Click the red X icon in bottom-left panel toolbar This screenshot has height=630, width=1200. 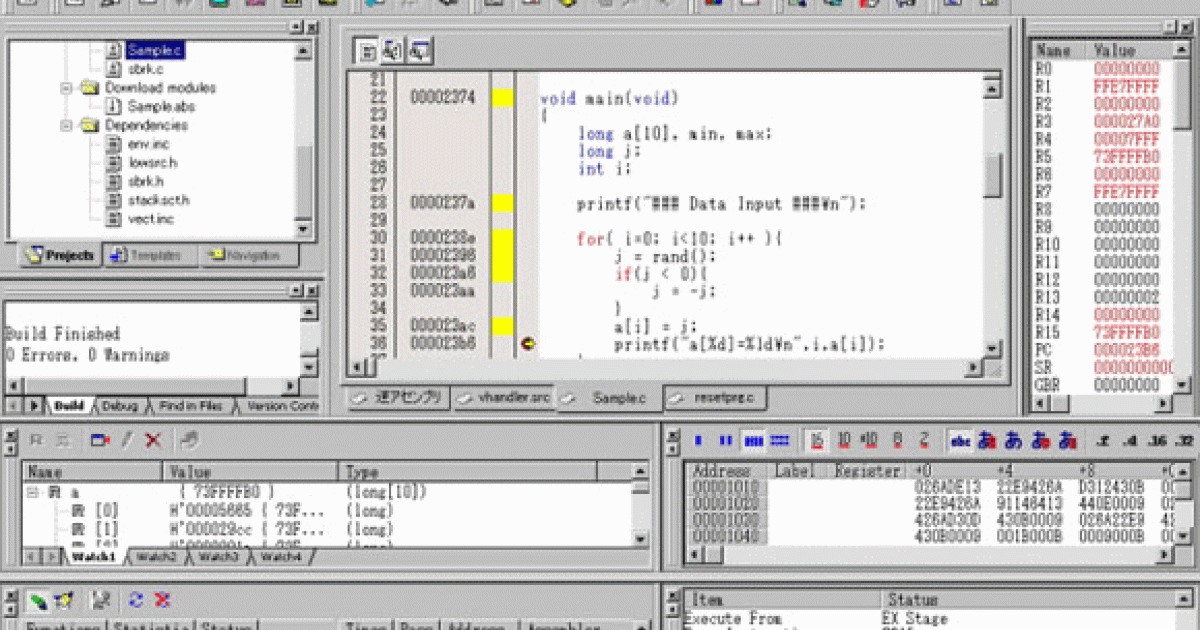[x=162, y=600]
